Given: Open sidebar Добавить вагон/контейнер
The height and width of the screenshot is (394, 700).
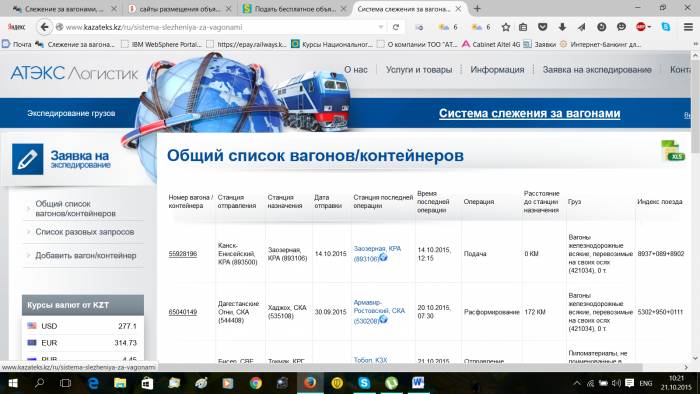Looking at the screenshot, I should [86, 255].
